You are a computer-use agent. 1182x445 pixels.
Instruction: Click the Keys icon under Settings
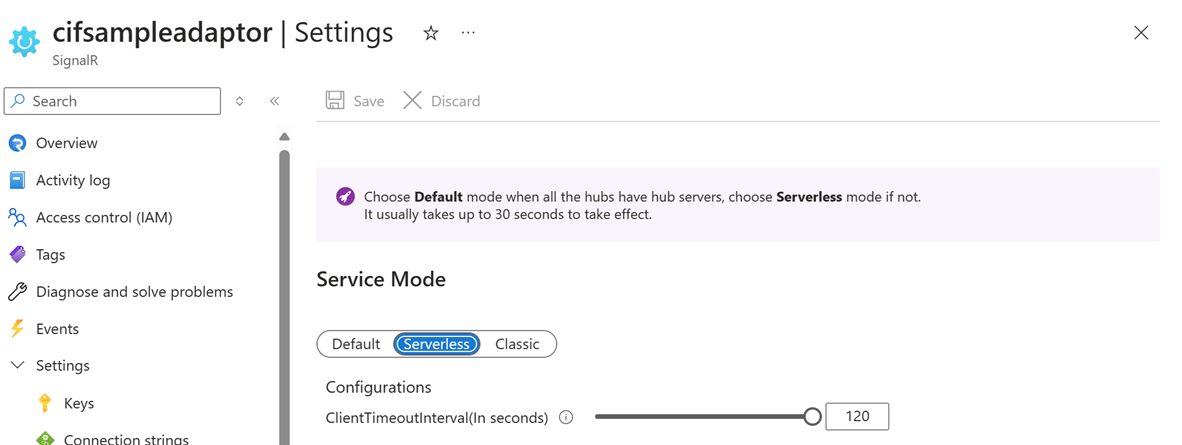(x=45, y=404)
